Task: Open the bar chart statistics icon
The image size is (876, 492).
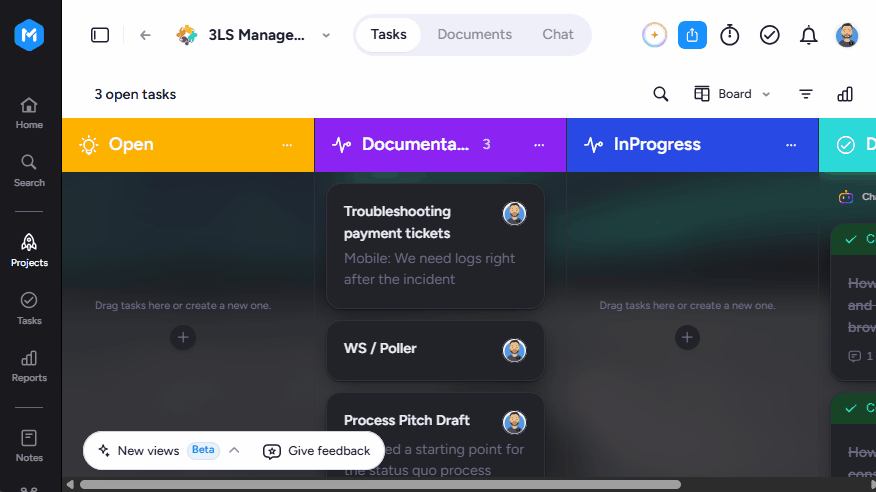Action: pos(845,94)
